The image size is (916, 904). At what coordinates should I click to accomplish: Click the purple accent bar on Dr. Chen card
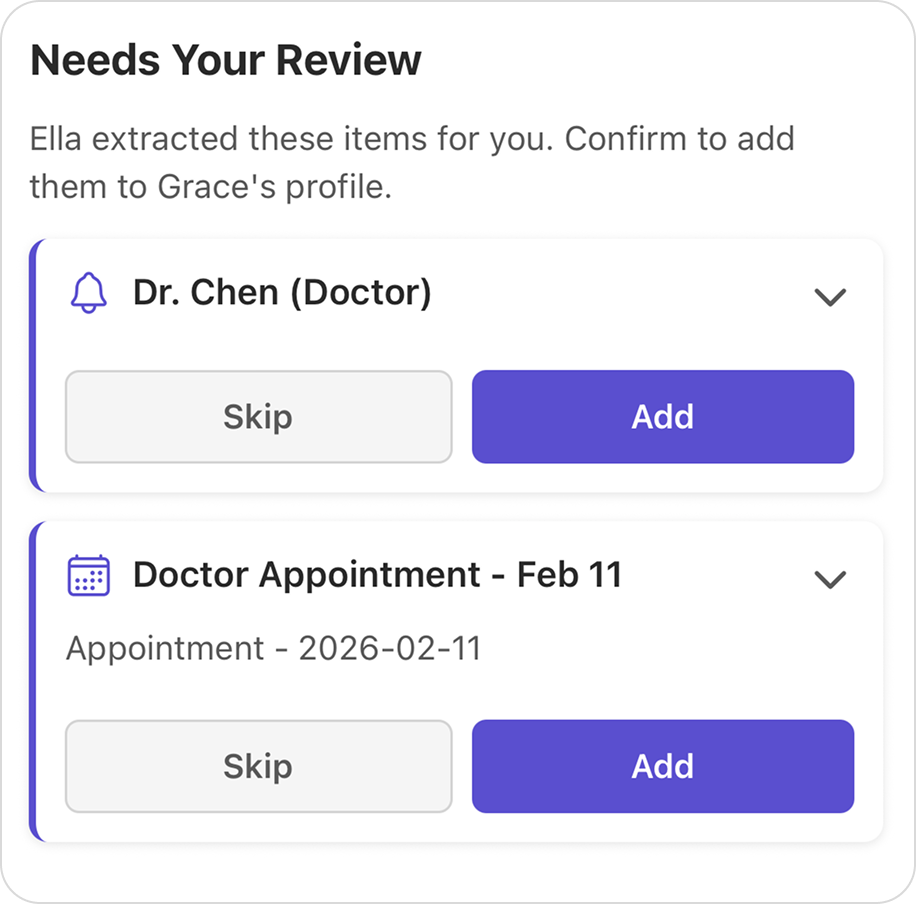point(35,363)
